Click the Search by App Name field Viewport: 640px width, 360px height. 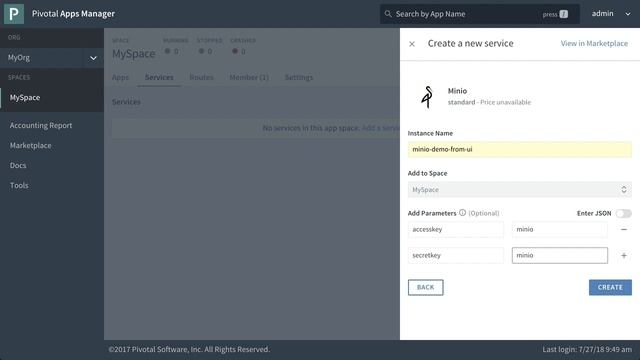click(x=480, y=14)
